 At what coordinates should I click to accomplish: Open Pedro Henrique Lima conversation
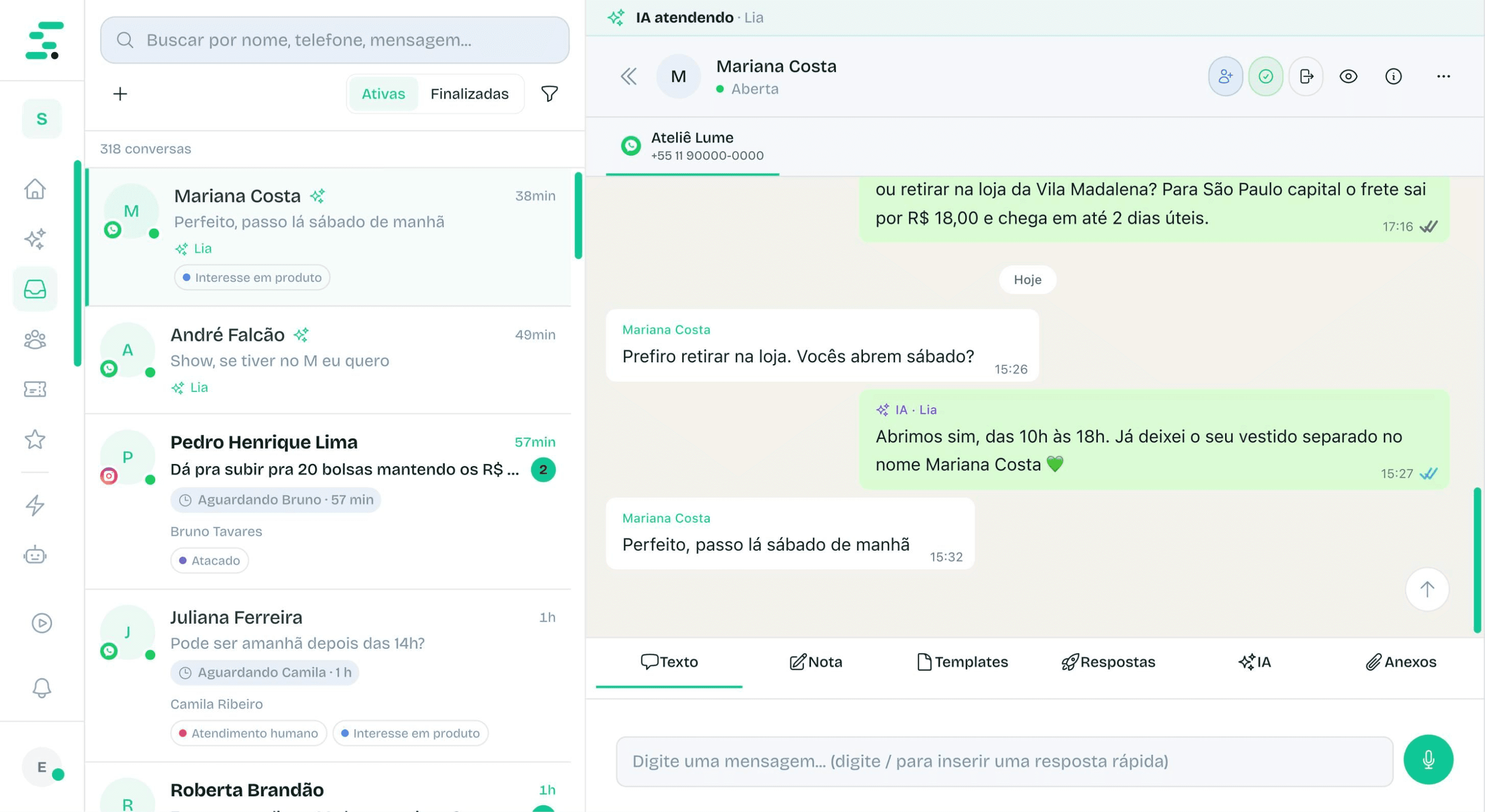click(x=328, y=501)
